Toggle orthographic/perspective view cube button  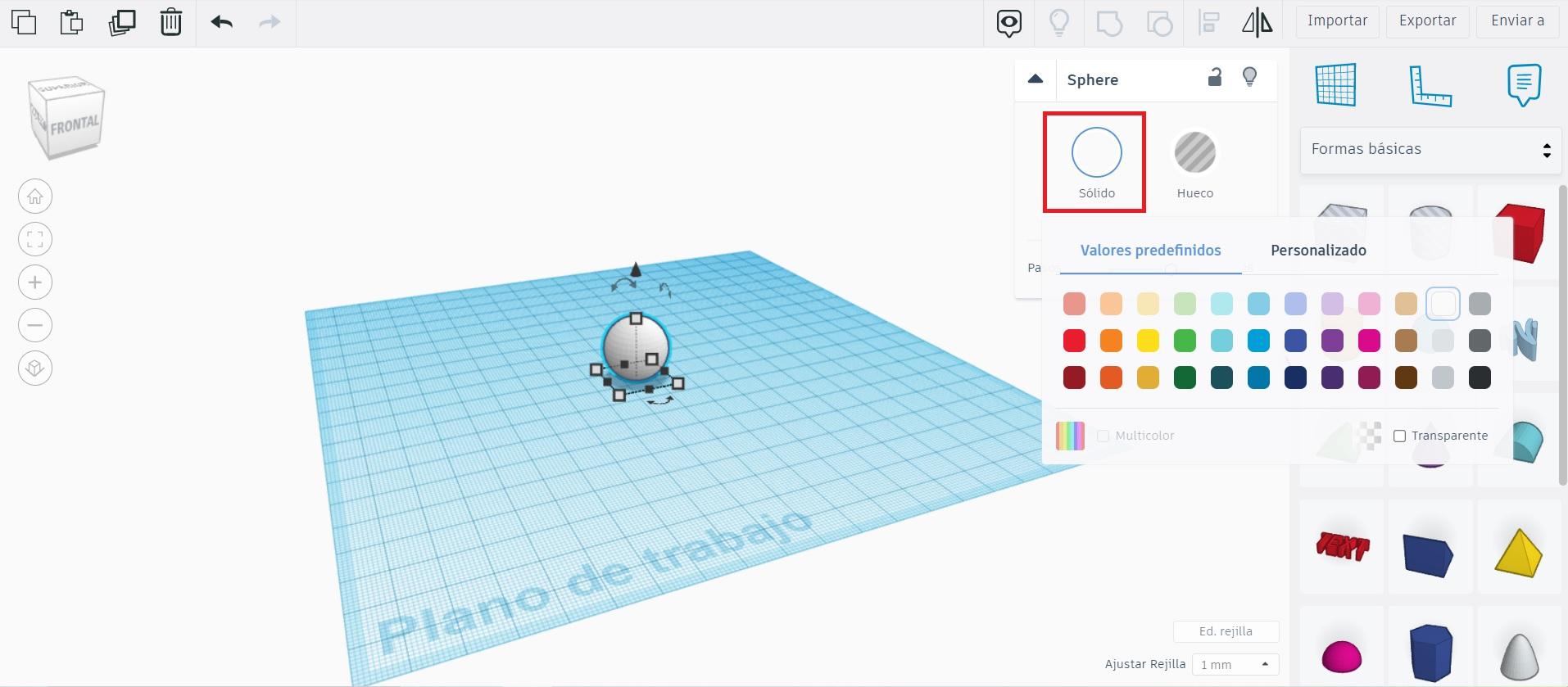coord(35,368)
